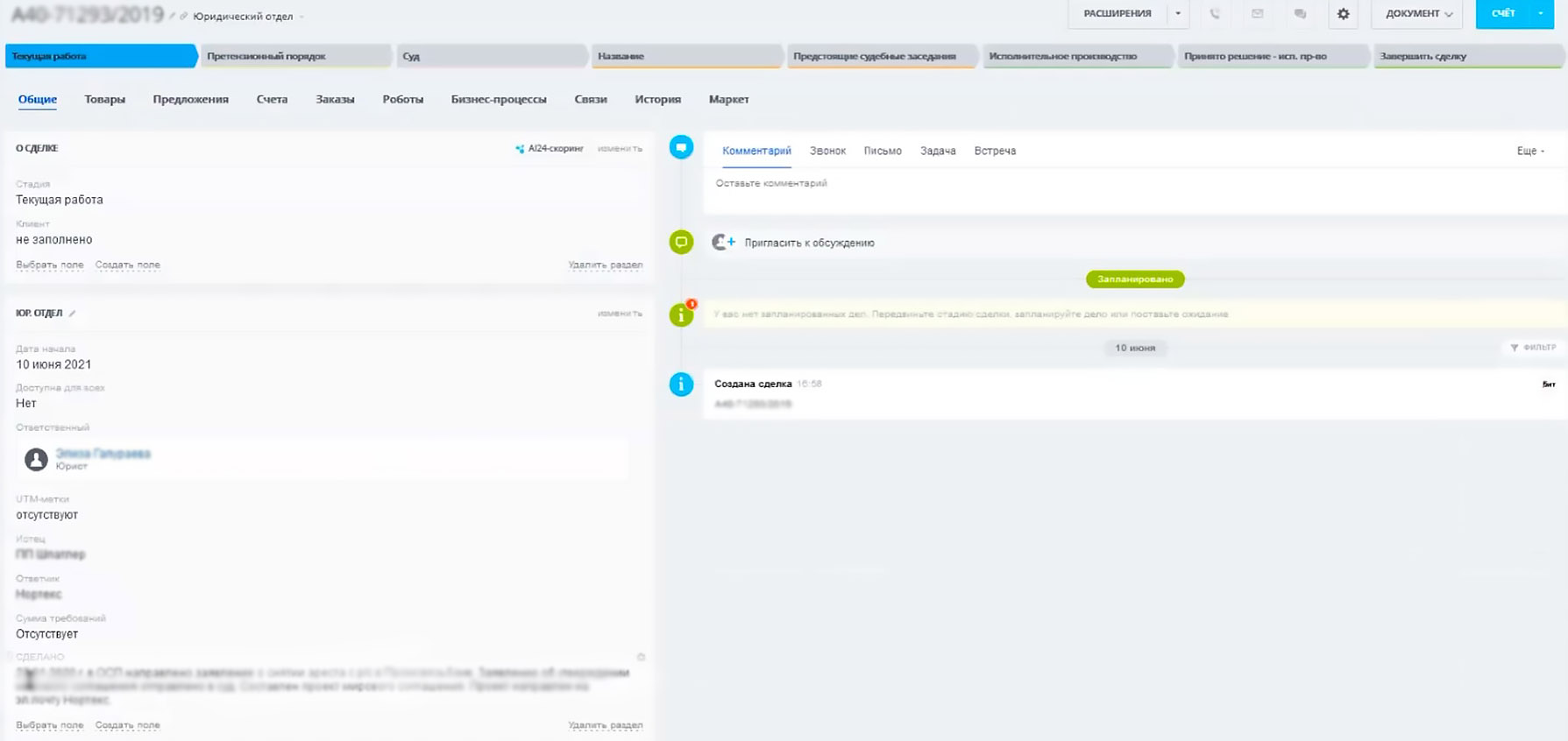Click the settings gear icon
Viewport: 1568px width, 741px height.
pos(1343,14)
